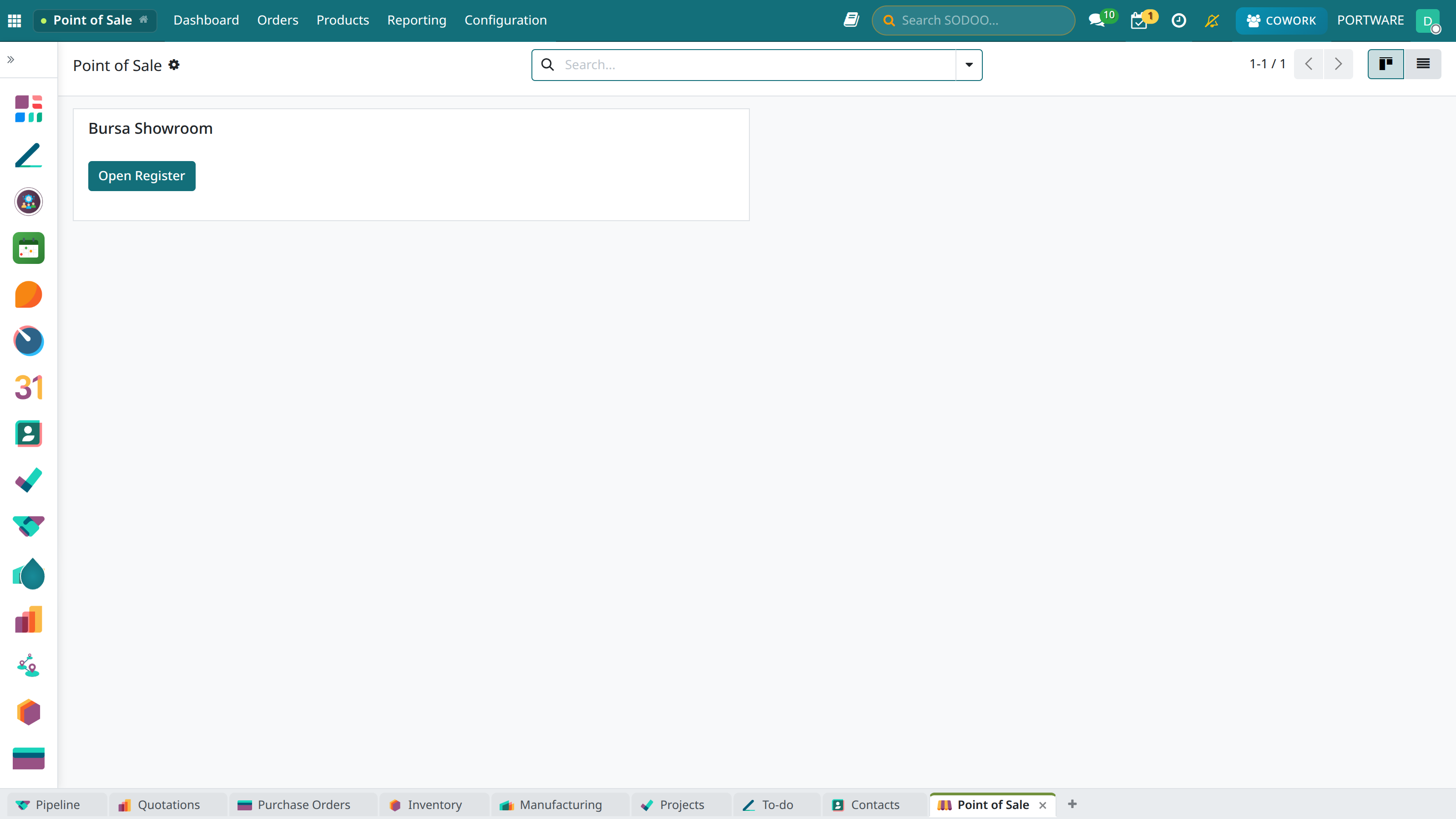
Task: Open the 31 calendar app icon in sidebar
Action: [28, 387]
